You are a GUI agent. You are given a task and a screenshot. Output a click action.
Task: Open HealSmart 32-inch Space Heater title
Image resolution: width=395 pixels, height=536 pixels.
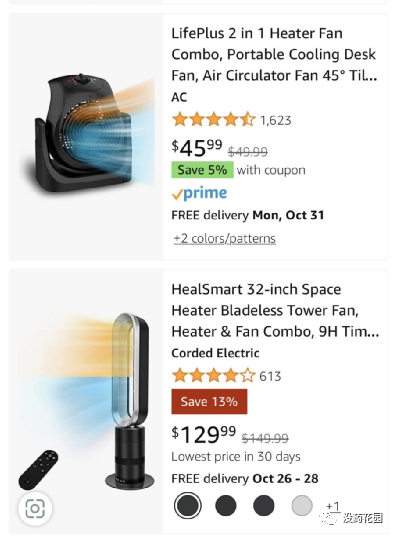point(275,310)
